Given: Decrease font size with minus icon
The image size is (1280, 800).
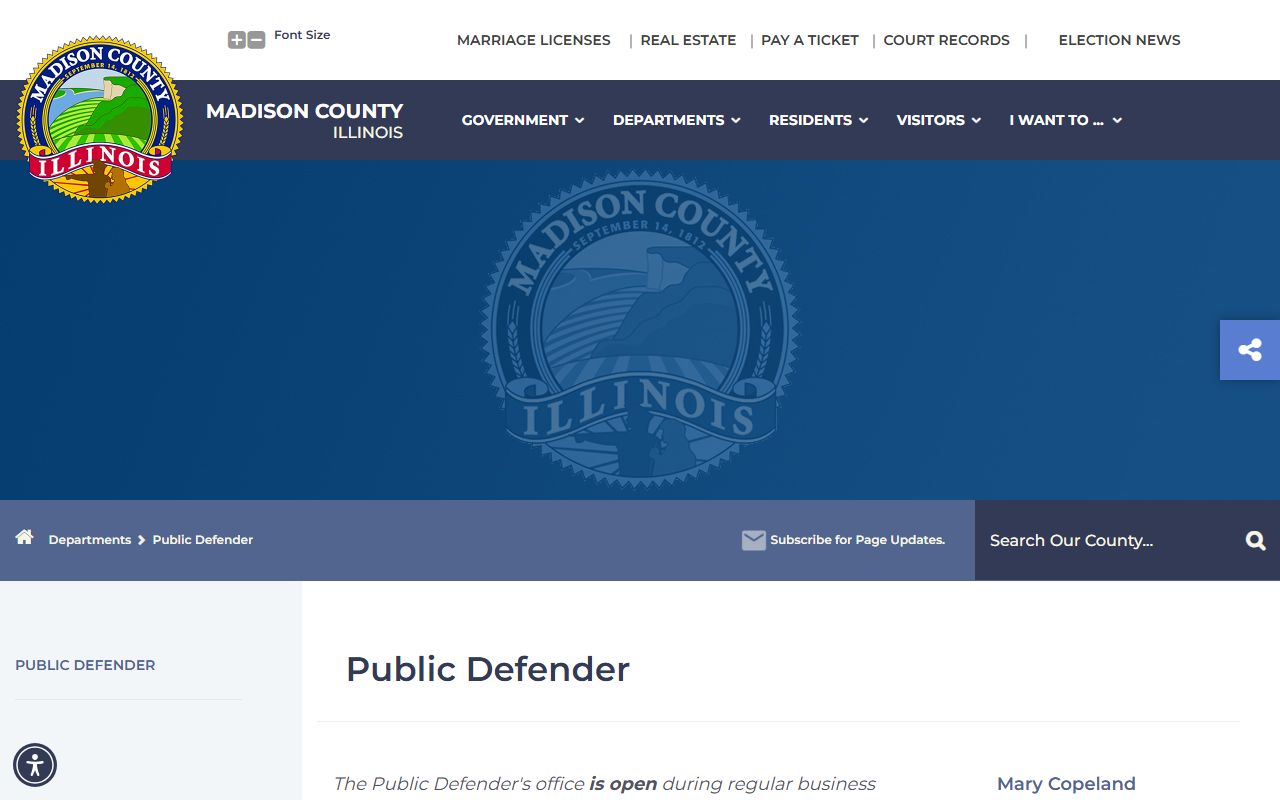Looking at the screenshot, I should pos(256,40).
